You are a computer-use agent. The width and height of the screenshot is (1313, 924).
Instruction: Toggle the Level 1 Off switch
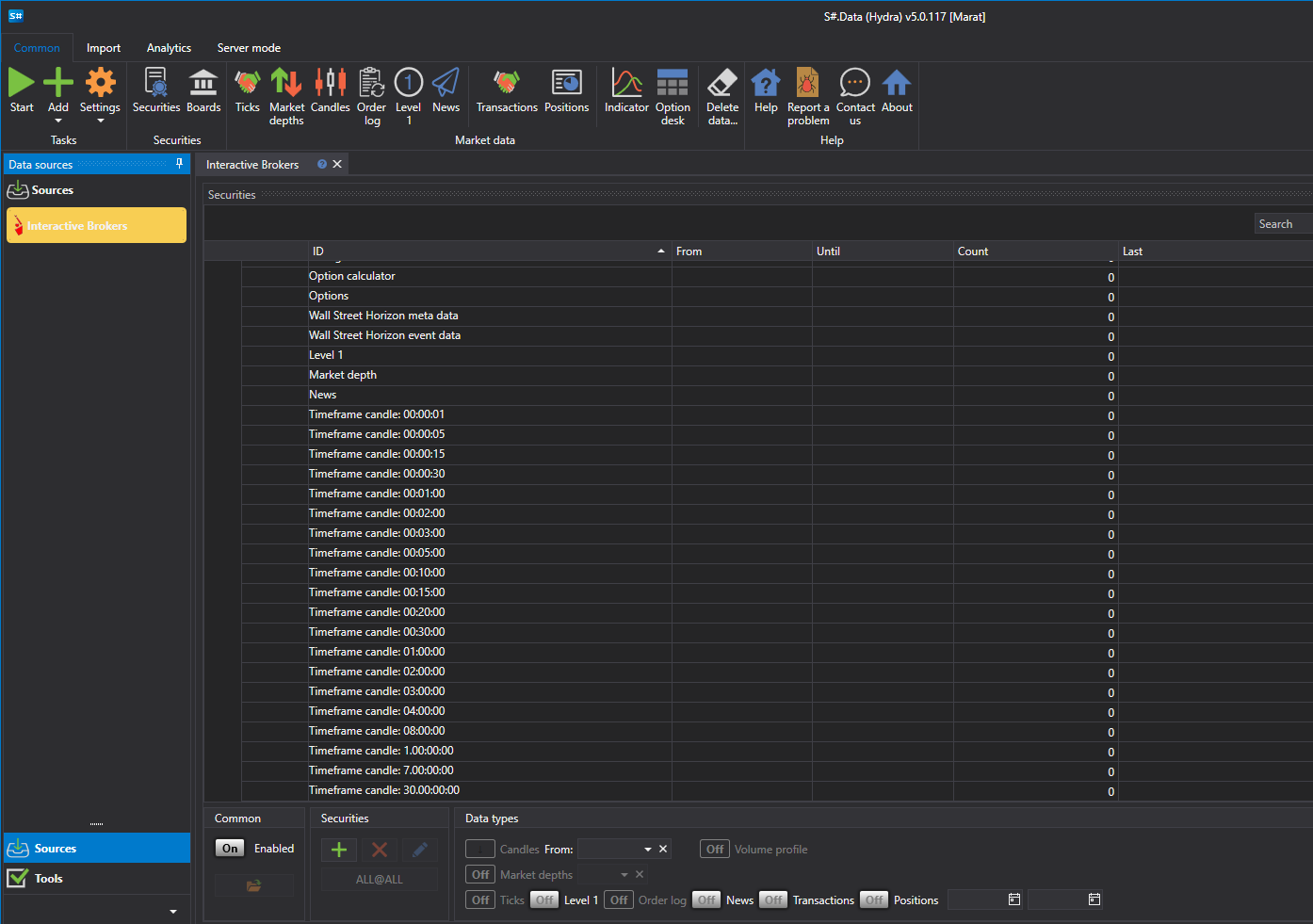tap(544, 900)
